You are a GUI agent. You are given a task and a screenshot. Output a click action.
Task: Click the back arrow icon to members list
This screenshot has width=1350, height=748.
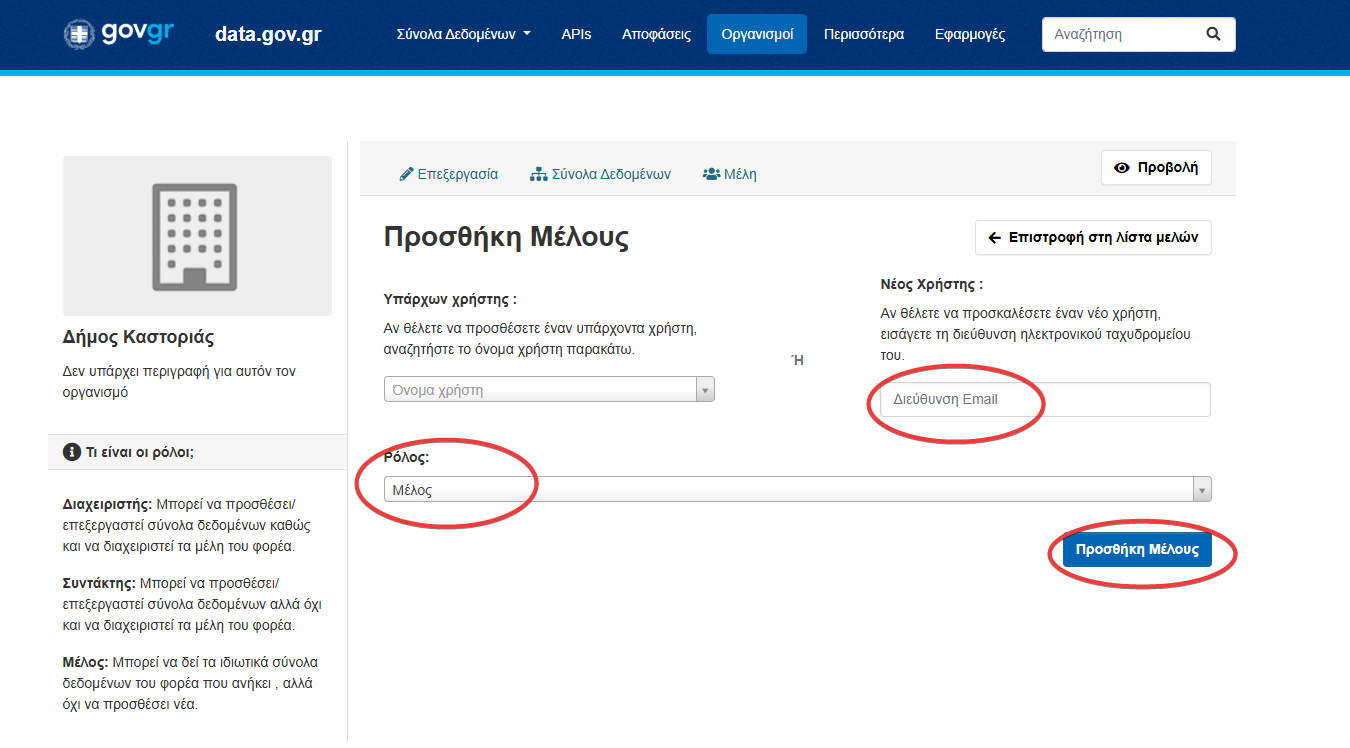tap(994, 238)
